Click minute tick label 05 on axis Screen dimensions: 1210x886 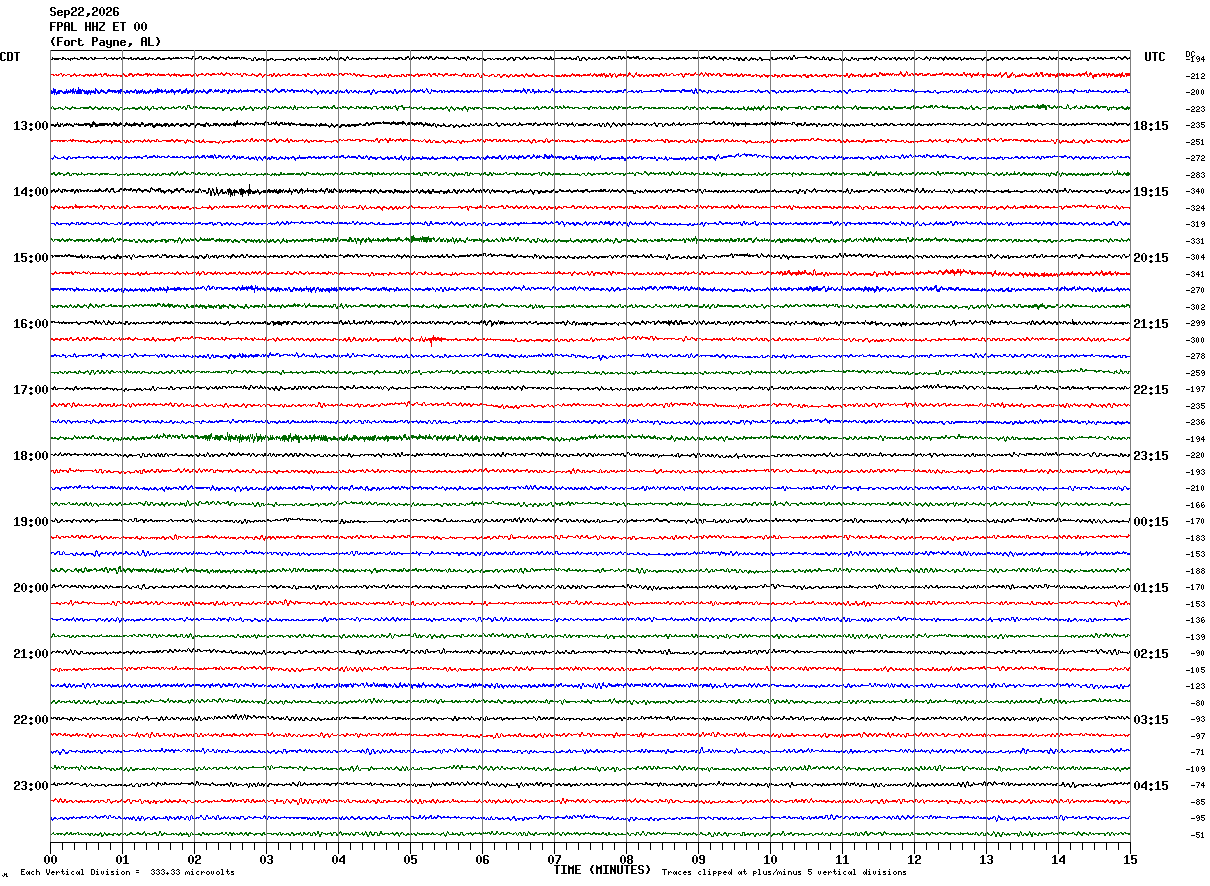coord(410,859)
